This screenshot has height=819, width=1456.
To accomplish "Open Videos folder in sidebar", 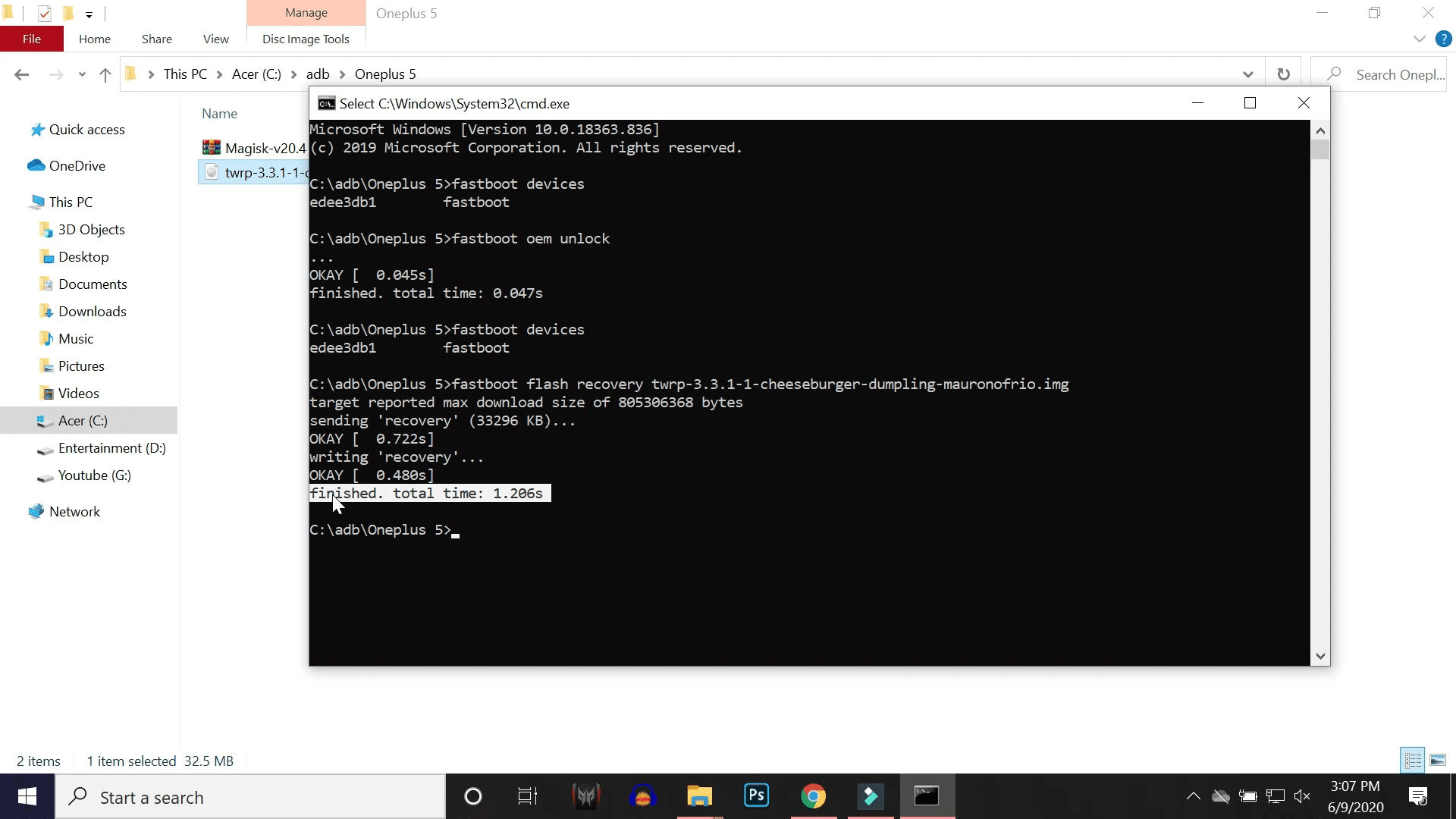I will point(78,394).
